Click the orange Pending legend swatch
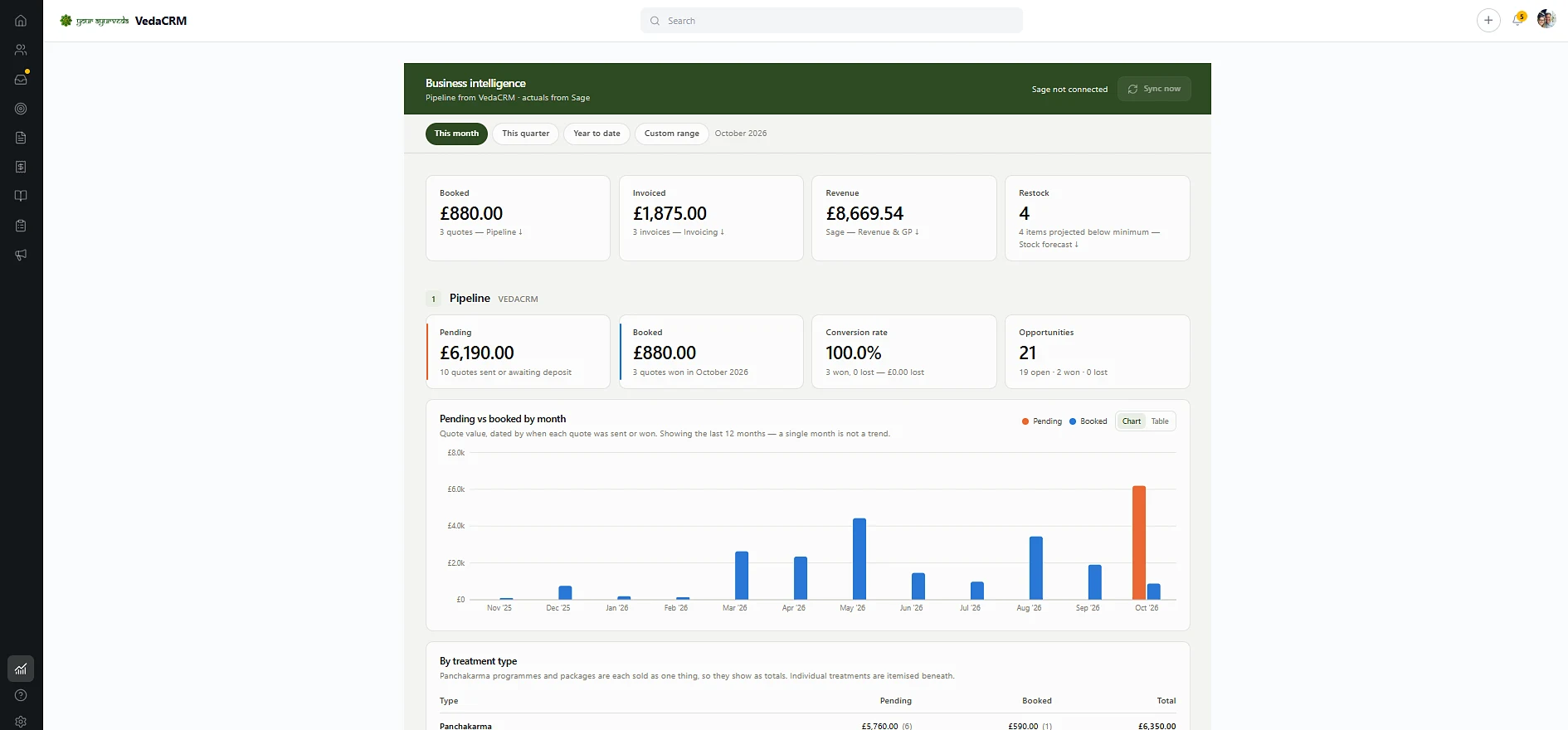Viewport: 1568px width, 730px height. 1025,421
